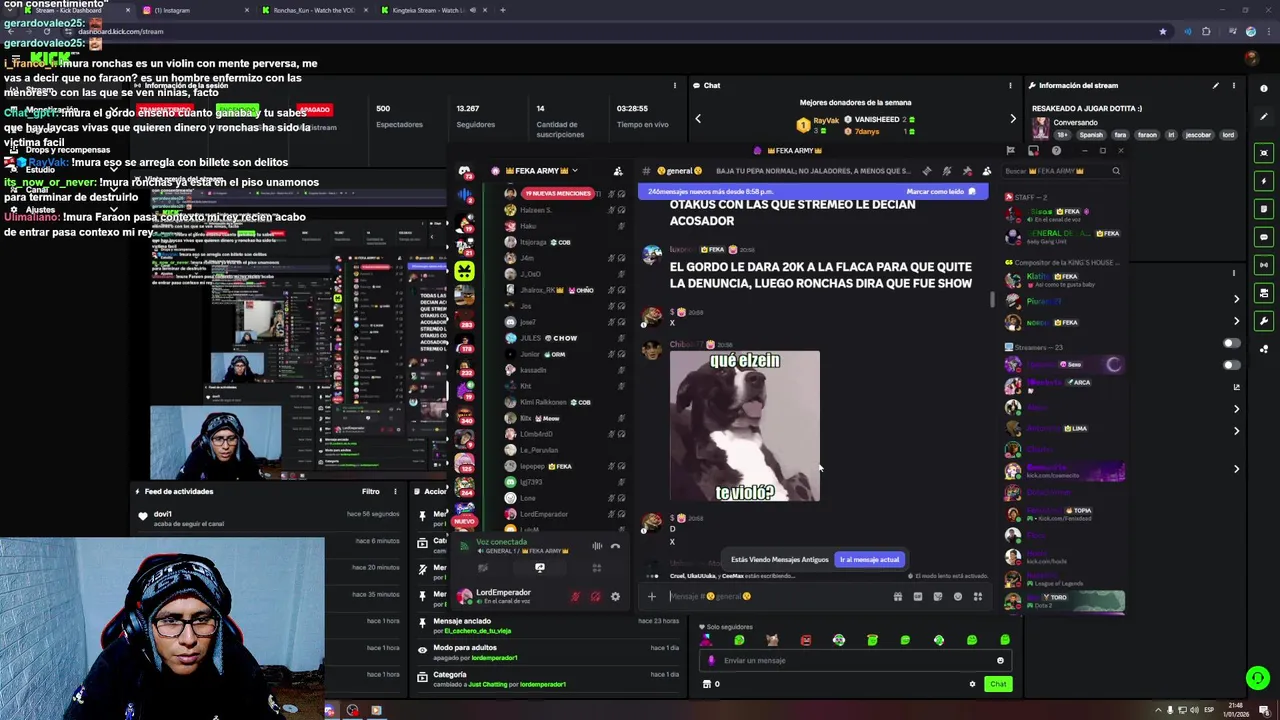
Task: Open activity feed three-dot menu
Action: pos(395,491)
